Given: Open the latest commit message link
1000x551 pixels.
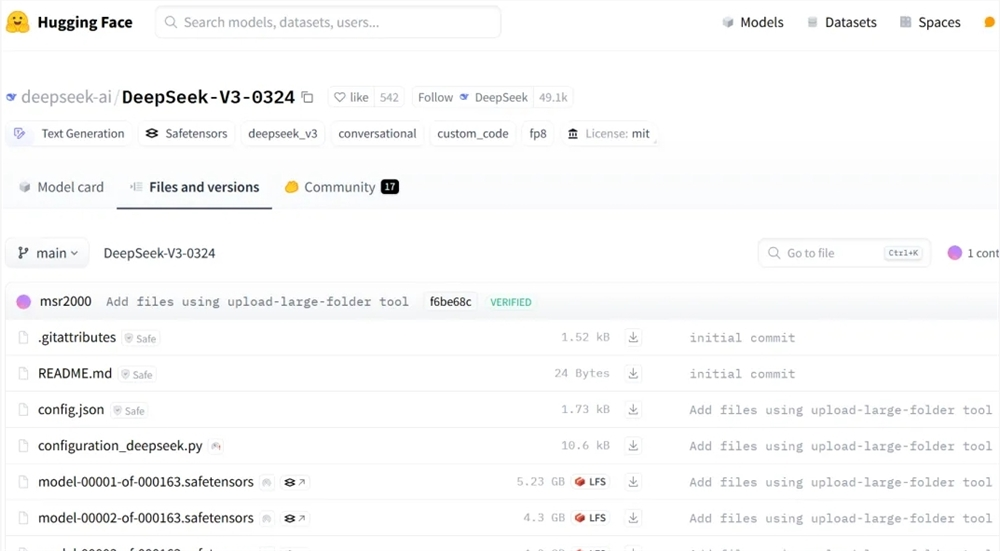Looking at the screenshot, I should [257, 302].
